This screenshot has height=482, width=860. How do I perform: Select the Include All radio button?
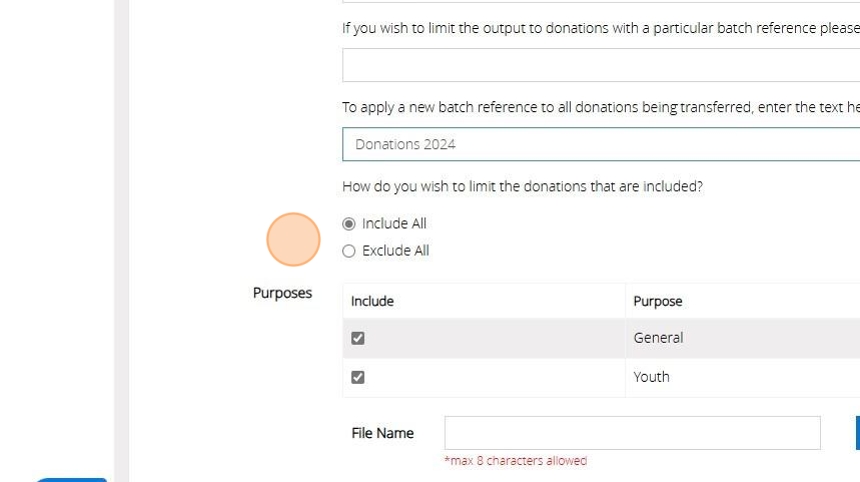click(x=349, y=224)
